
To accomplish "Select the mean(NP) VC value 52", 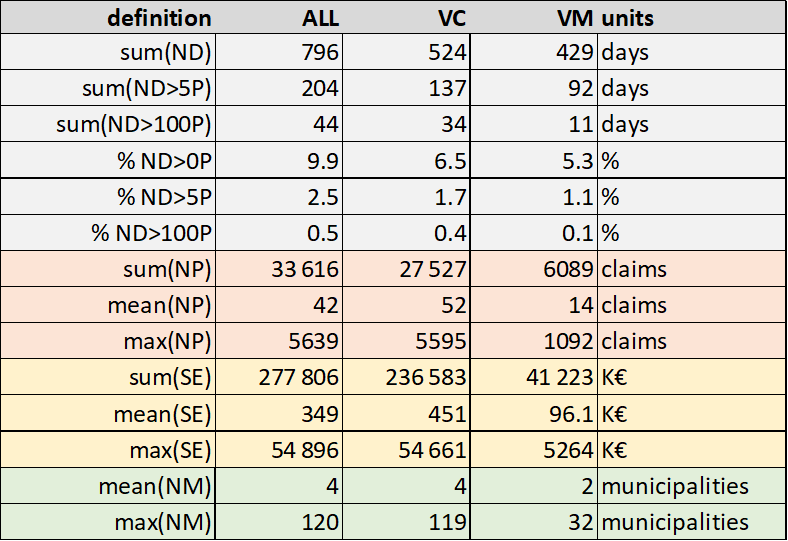I will 451,305.
